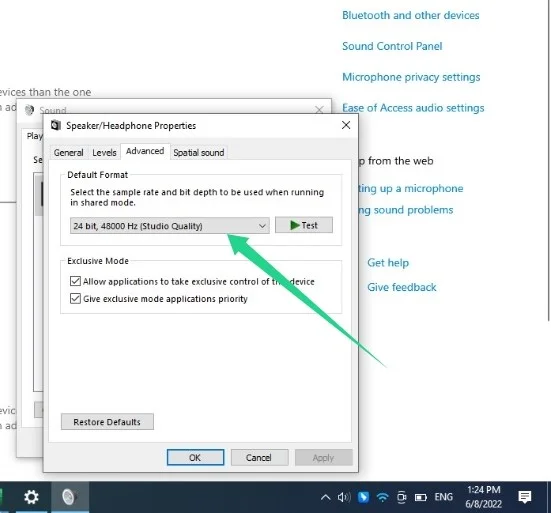Click the blue shield tray icon
The width and height of the screenshot is (551, 513).
click(363, 497)
